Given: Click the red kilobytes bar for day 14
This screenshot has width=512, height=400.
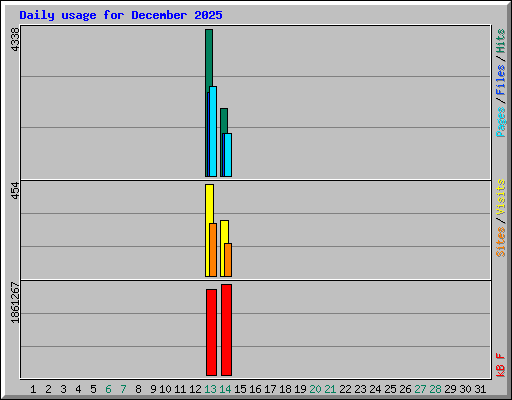Looking at the screenshot, I should point(226,330).
